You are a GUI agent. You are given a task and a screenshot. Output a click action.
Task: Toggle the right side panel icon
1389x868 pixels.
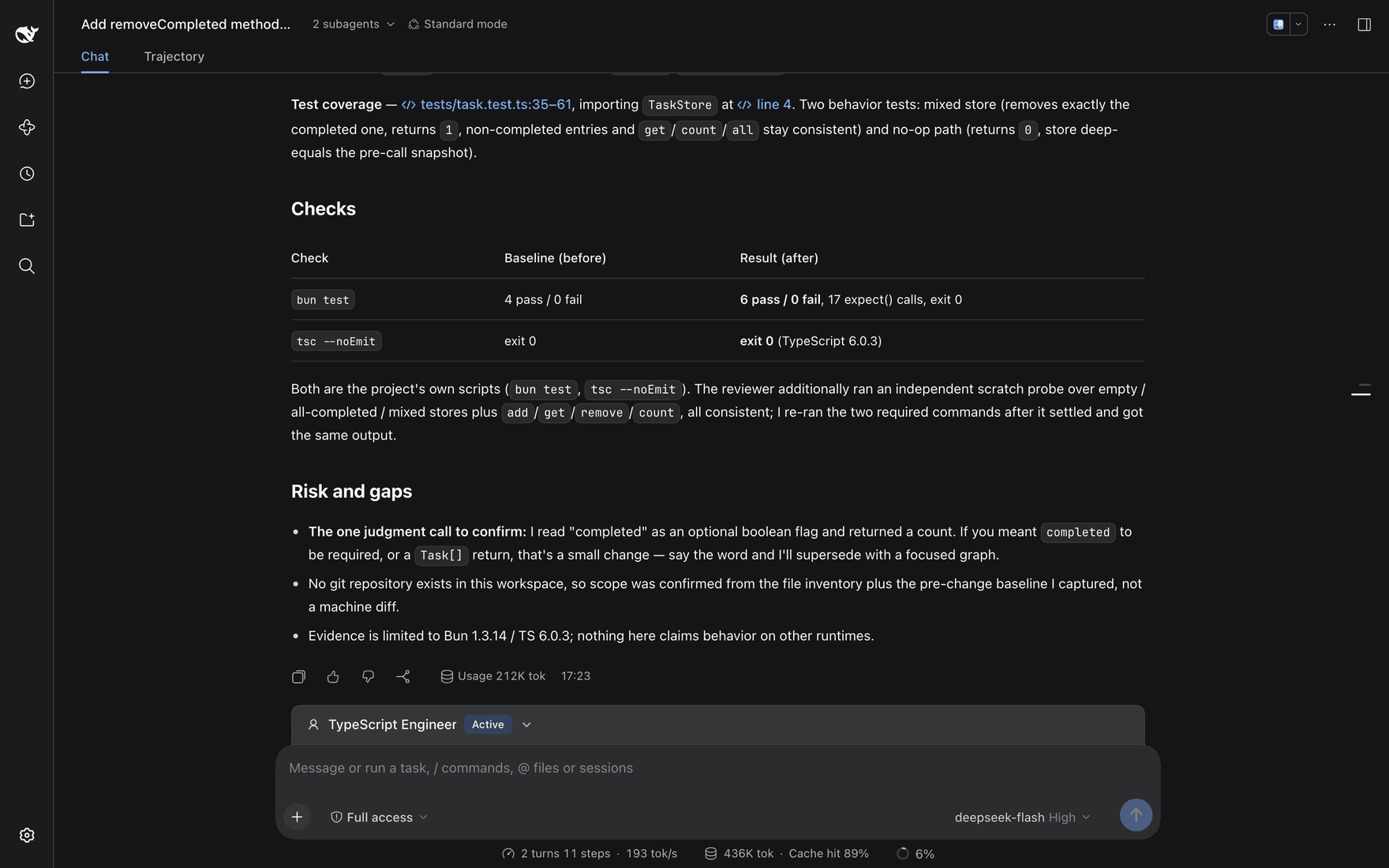1364,24
